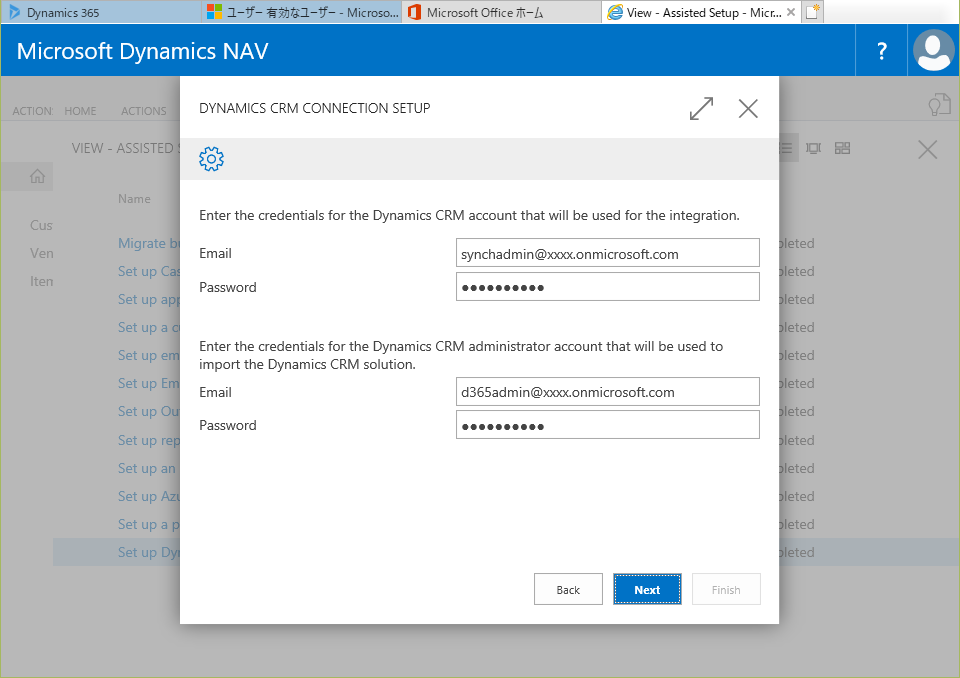Open the 'Migrate bu' assisted setup link
The width and height of the screenshot is (960, 678).
click(x=149, y=244)
